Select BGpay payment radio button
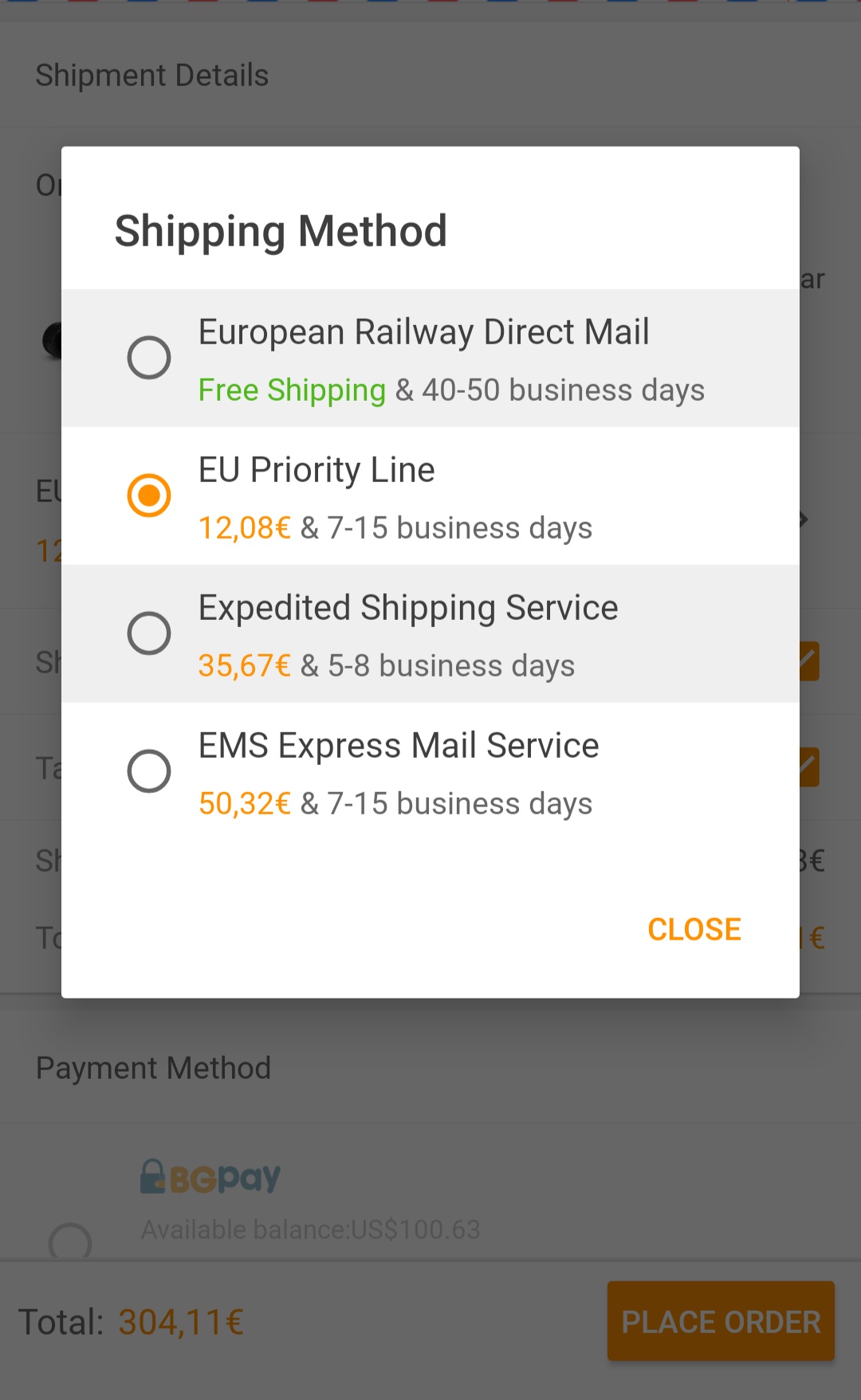Viewport: 861px width, 1400px height. pos(70,1241)
